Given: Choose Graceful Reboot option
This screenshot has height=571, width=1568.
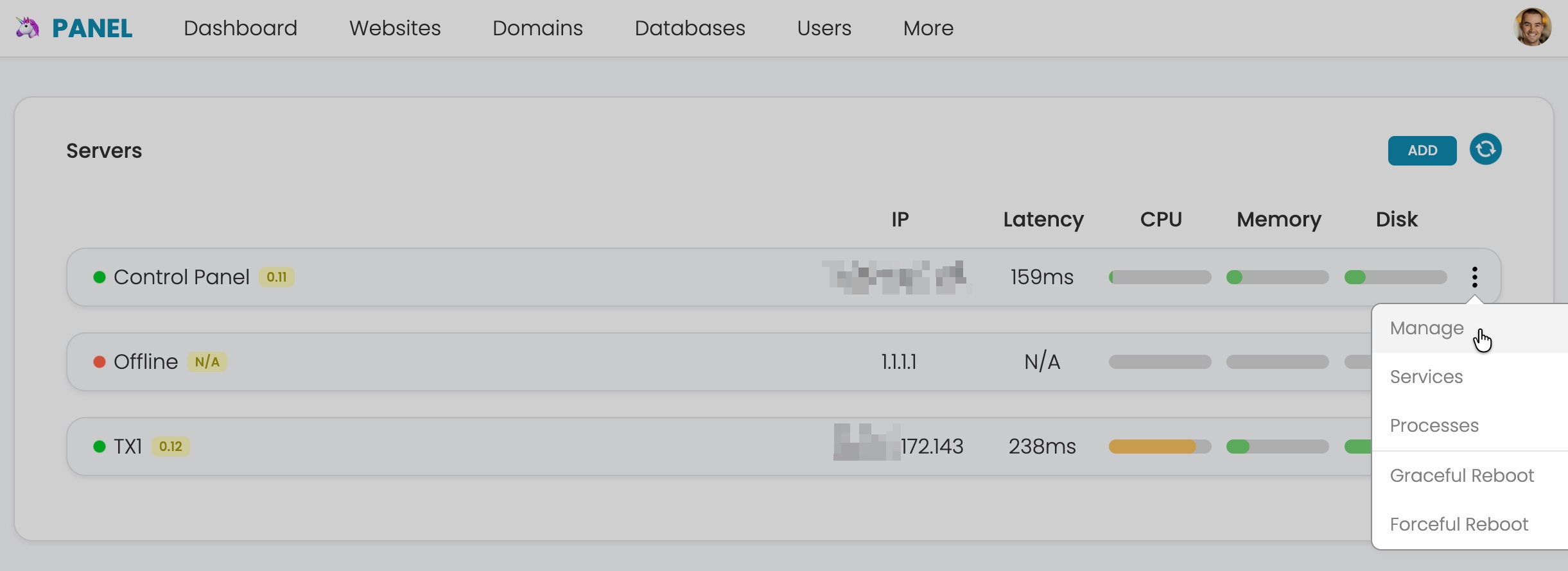Looking at the screenshot, I should [x=1461, y=476].
